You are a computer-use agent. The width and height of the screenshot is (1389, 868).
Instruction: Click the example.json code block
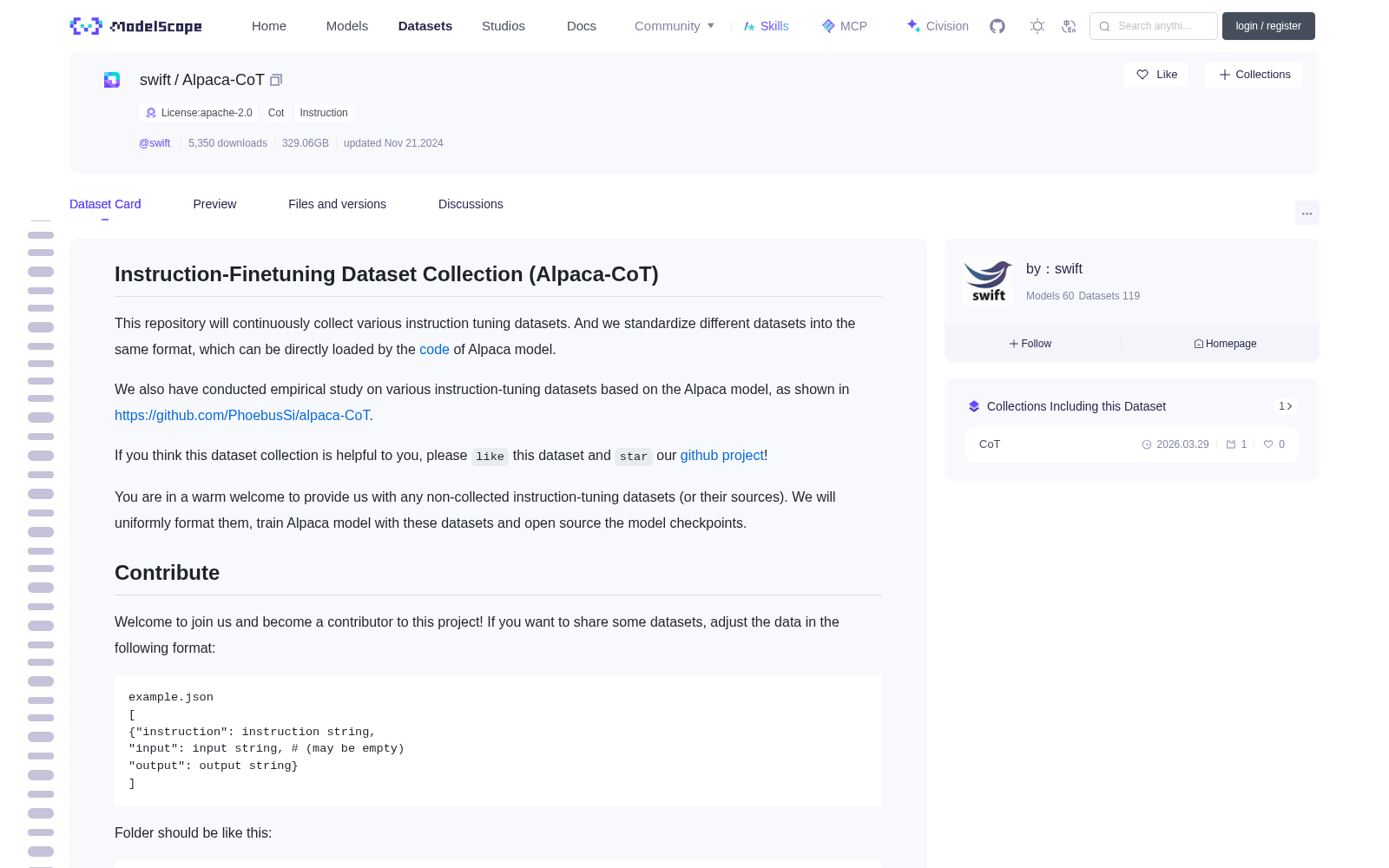point(498,740)
